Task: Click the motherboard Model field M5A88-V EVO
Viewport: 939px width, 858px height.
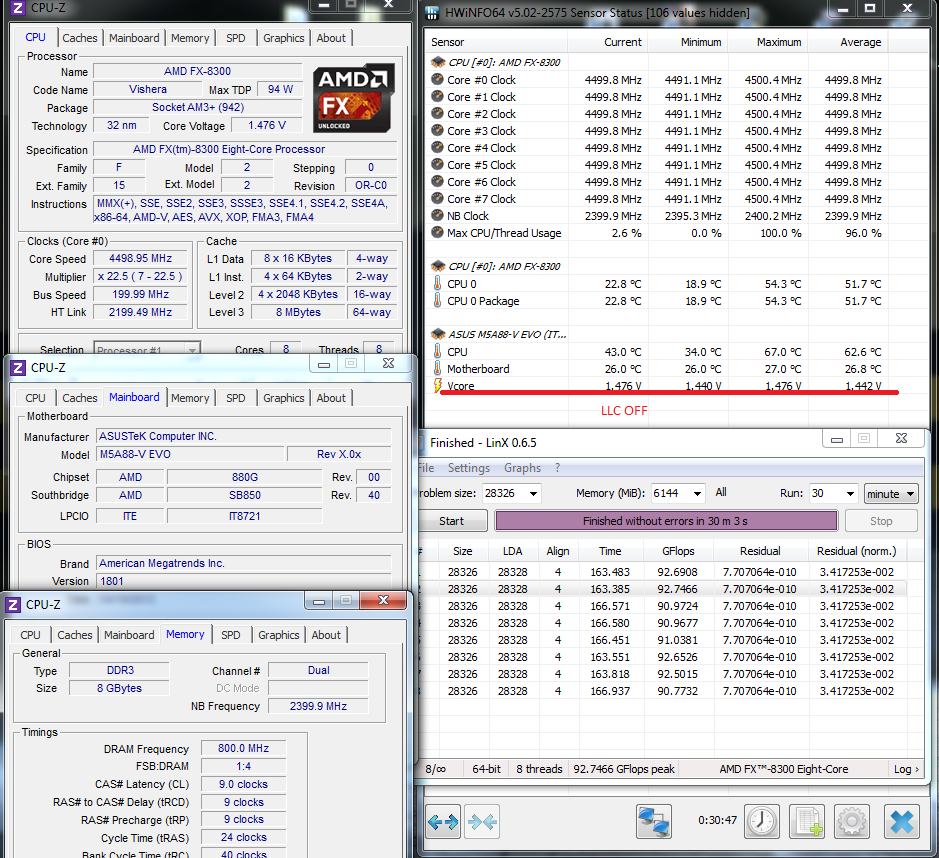Action: coord(190,454)
